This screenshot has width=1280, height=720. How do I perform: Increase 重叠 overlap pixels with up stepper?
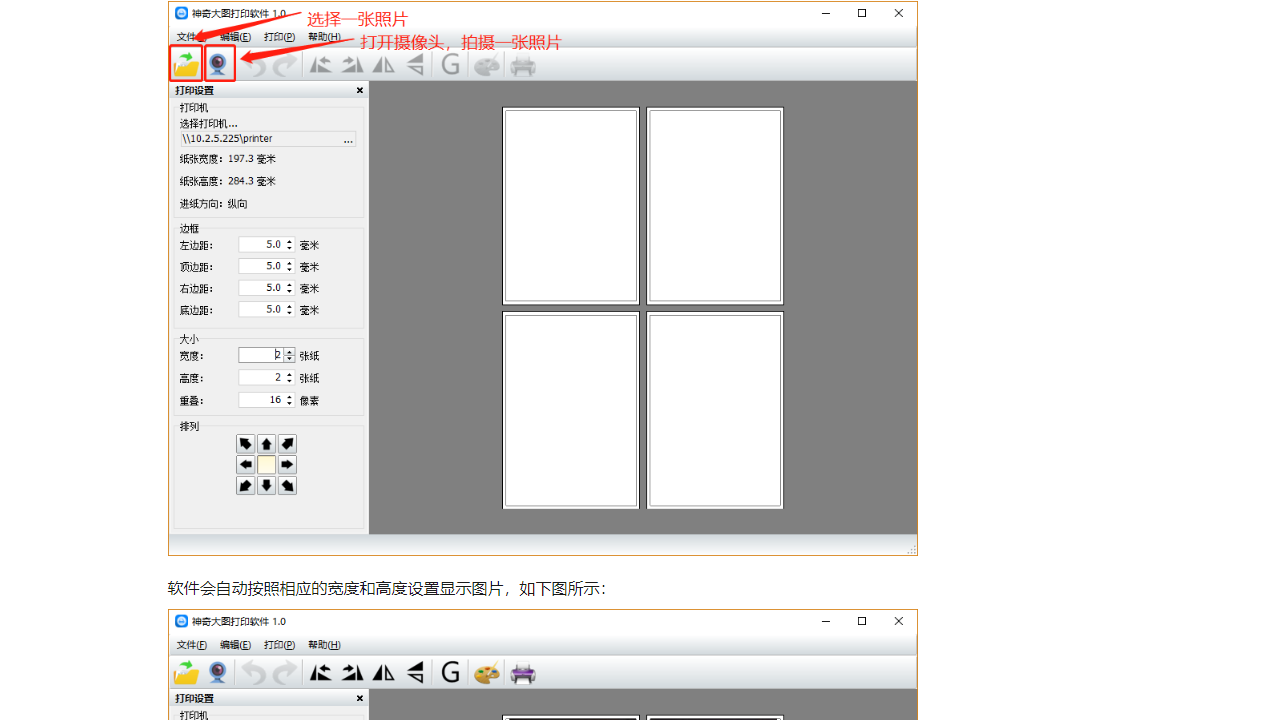click(x=290, y=397)
